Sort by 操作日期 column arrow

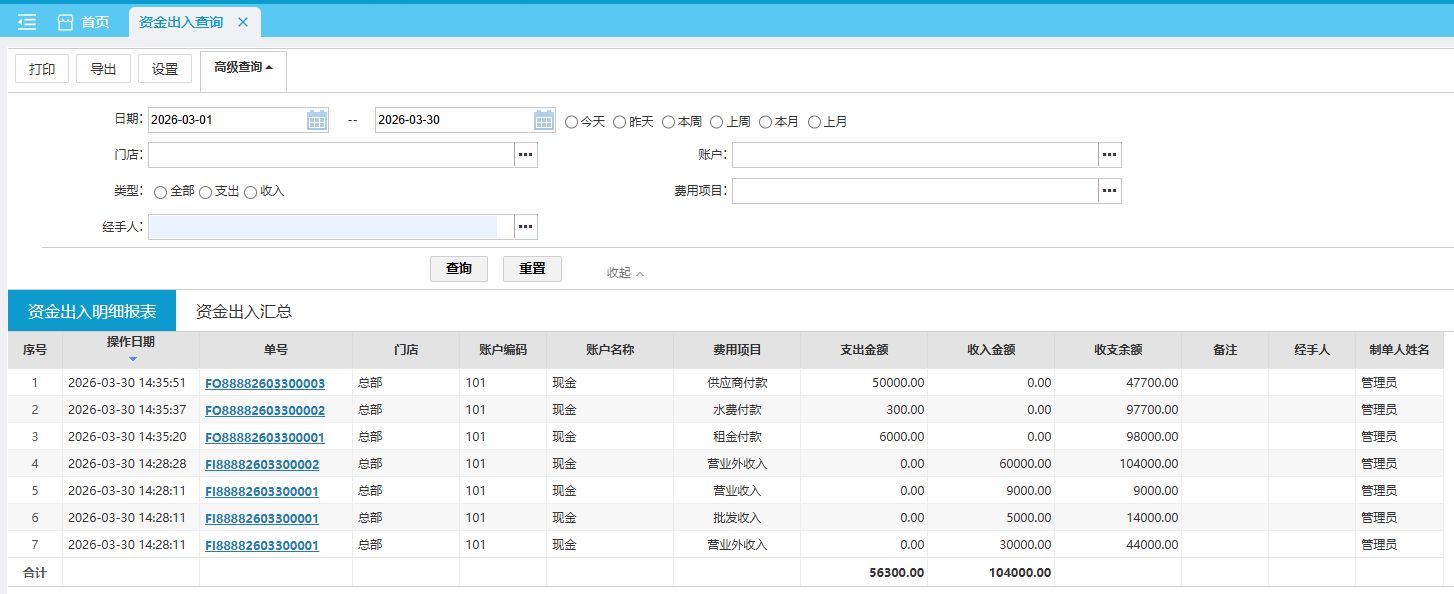(132, 358)
